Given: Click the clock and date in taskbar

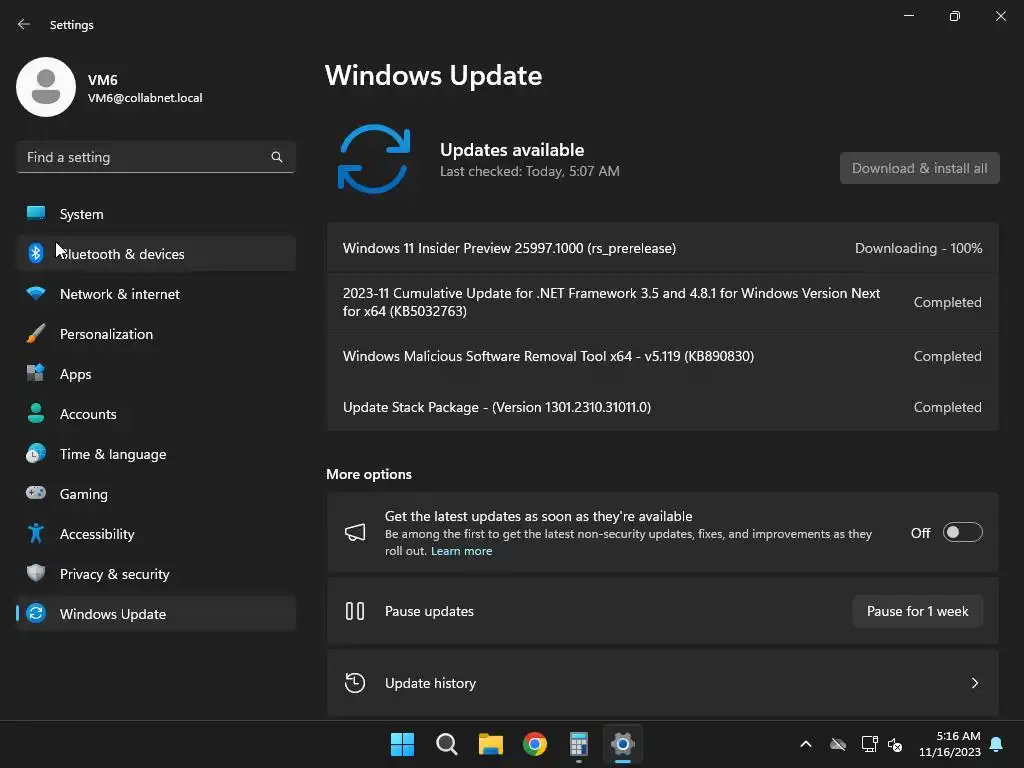Looking at the screenshot, I should [950, 744].
